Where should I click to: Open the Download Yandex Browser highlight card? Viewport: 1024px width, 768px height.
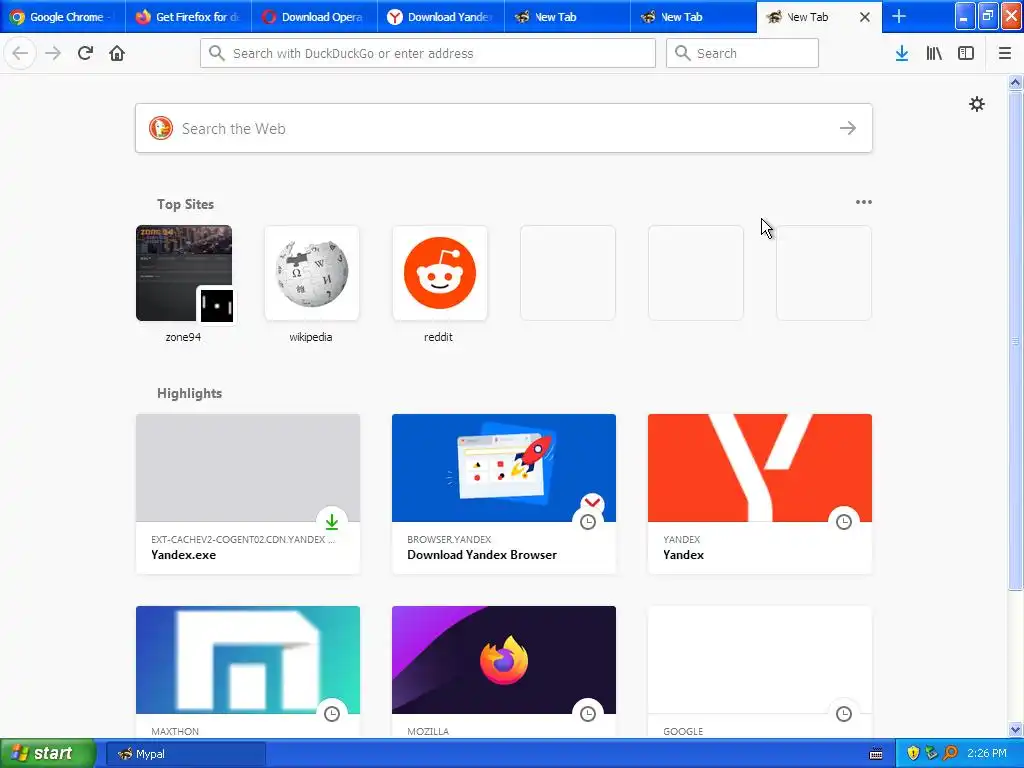coord(504,494)
